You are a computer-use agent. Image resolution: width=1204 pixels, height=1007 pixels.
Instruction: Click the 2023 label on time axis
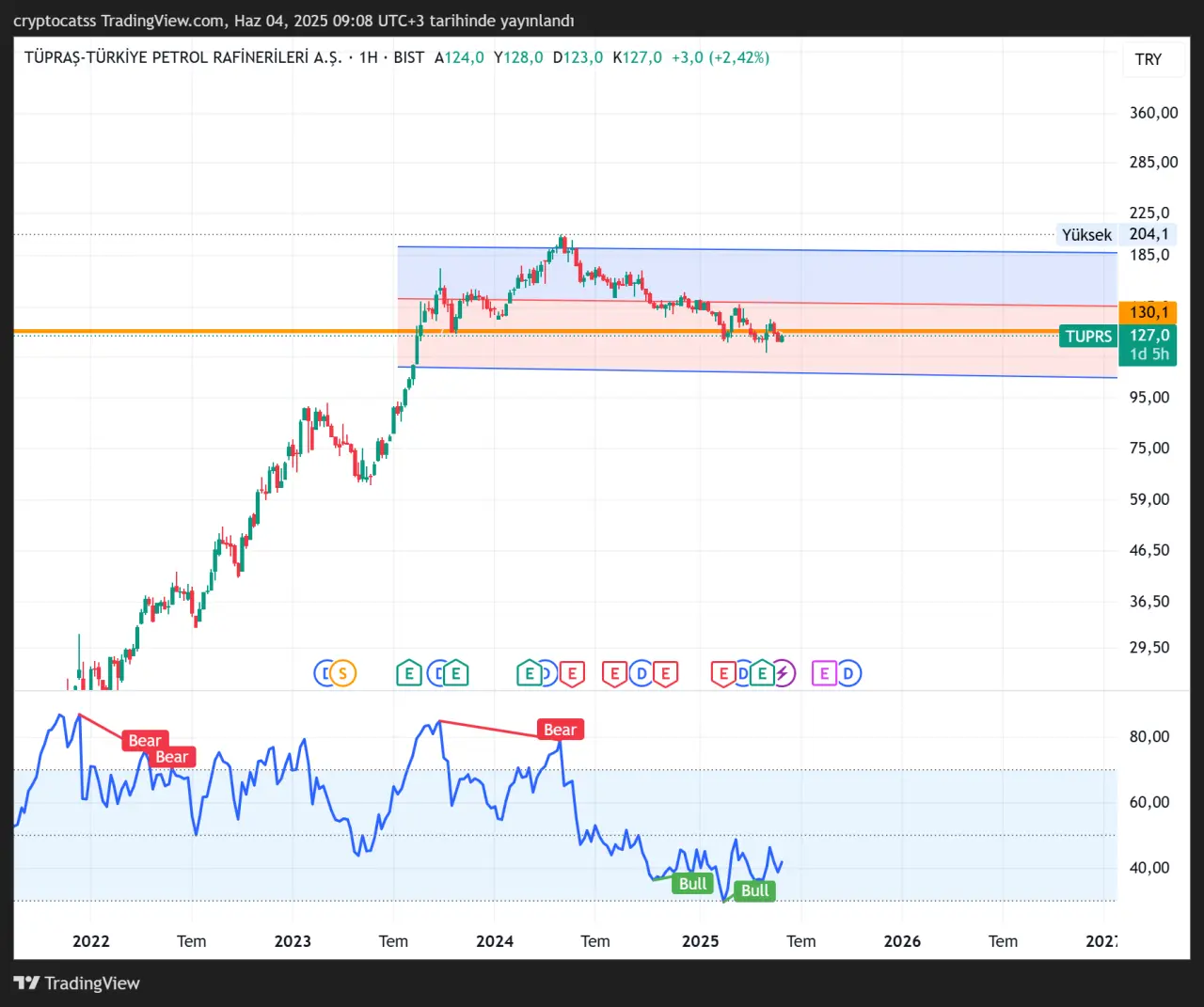(293, 941)
